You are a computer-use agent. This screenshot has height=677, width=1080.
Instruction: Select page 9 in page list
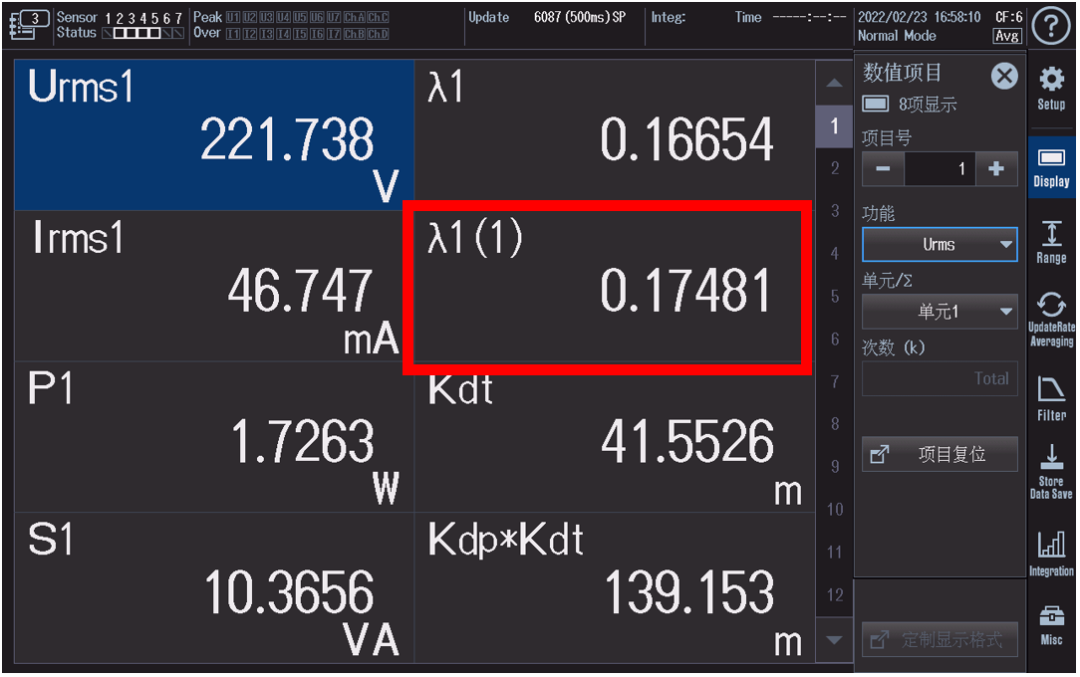[x=834, y=468]
